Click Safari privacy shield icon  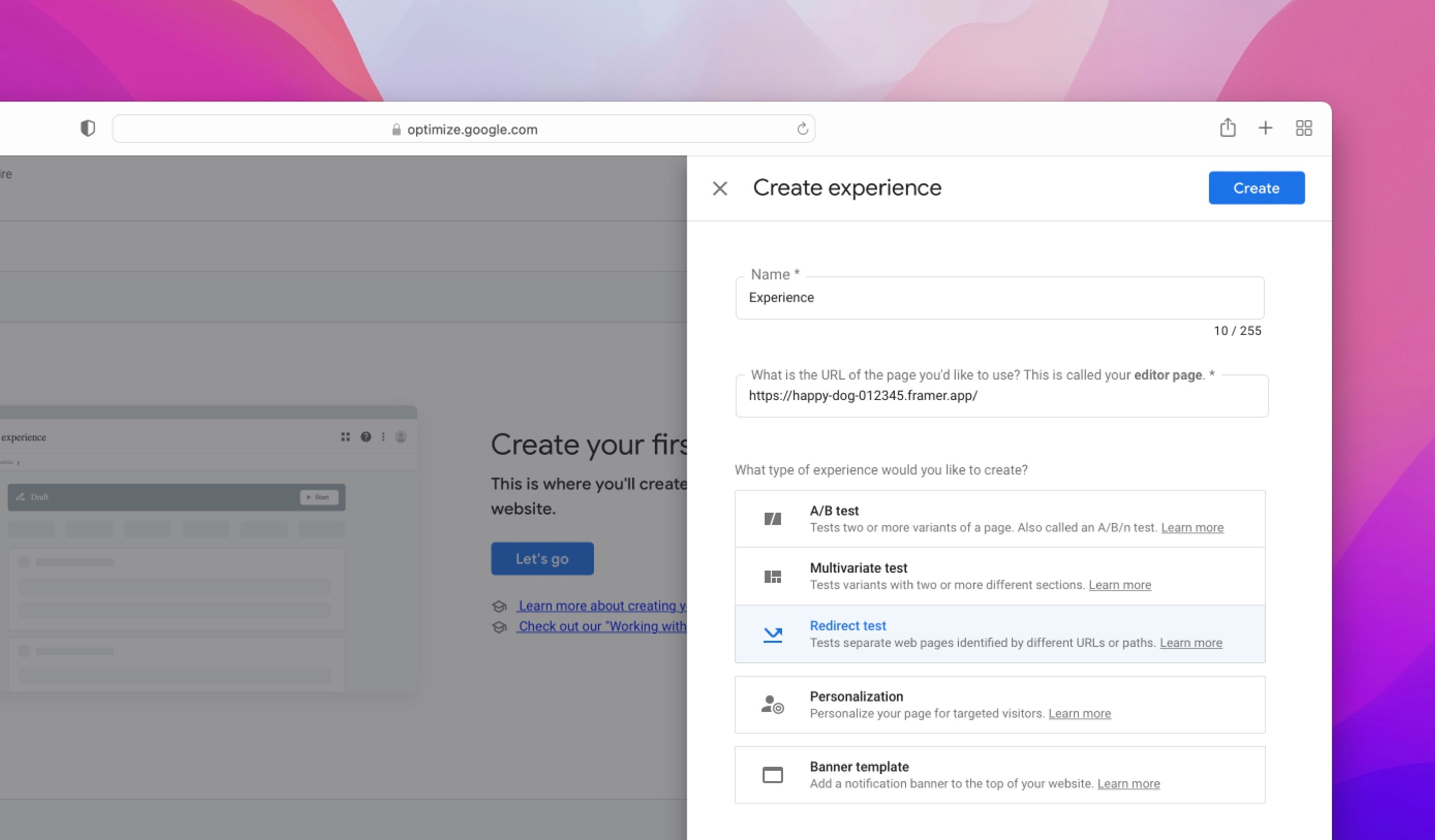[x=88, y=129]
